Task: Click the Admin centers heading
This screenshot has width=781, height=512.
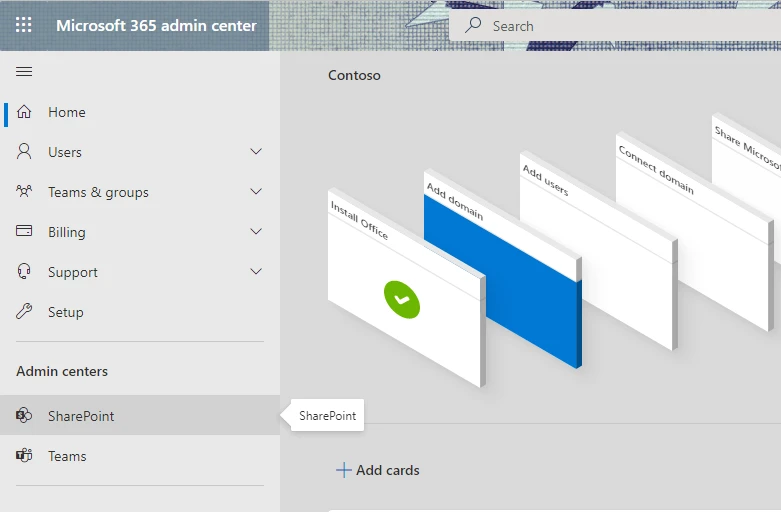Action: click(x=62, y=371)
